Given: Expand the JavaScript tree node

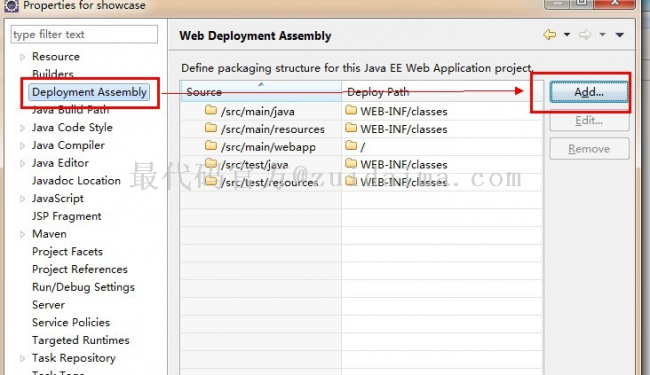Looking at the screenshot, I should click(22, 199).
